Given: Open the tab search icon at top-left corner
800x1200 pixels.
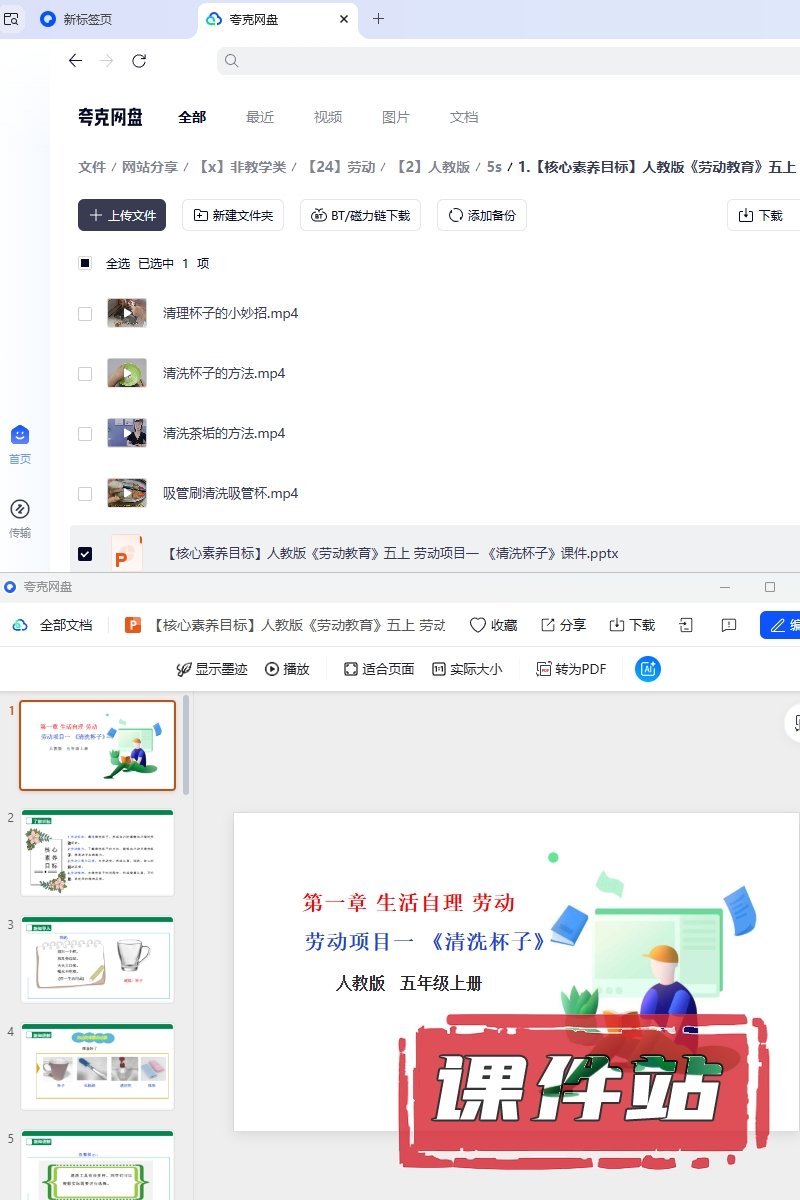Looking at the screenshot, I should click(x=12, y=19).
